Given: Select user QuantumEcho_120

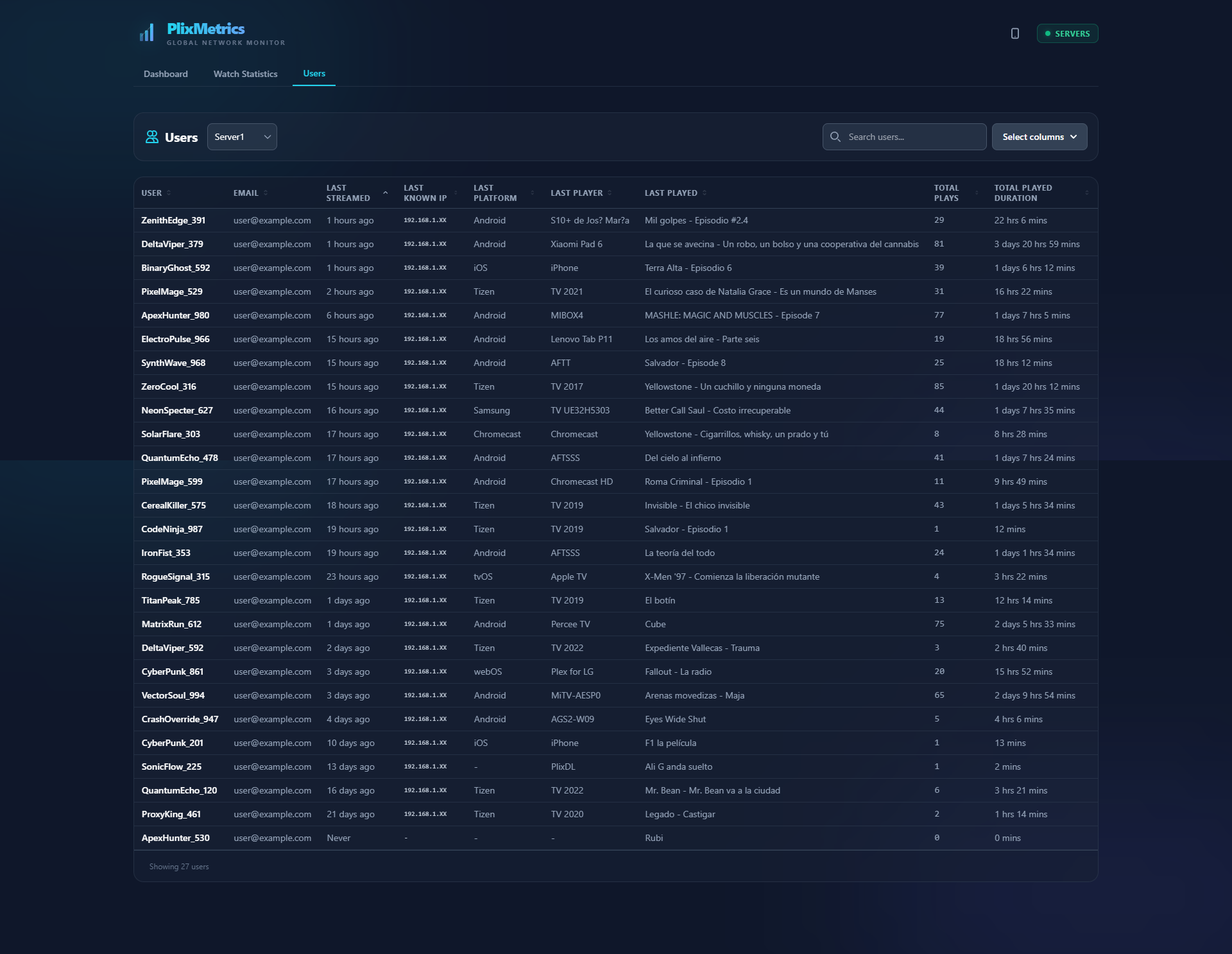Looking at the screenshot, I should [179, 790].
